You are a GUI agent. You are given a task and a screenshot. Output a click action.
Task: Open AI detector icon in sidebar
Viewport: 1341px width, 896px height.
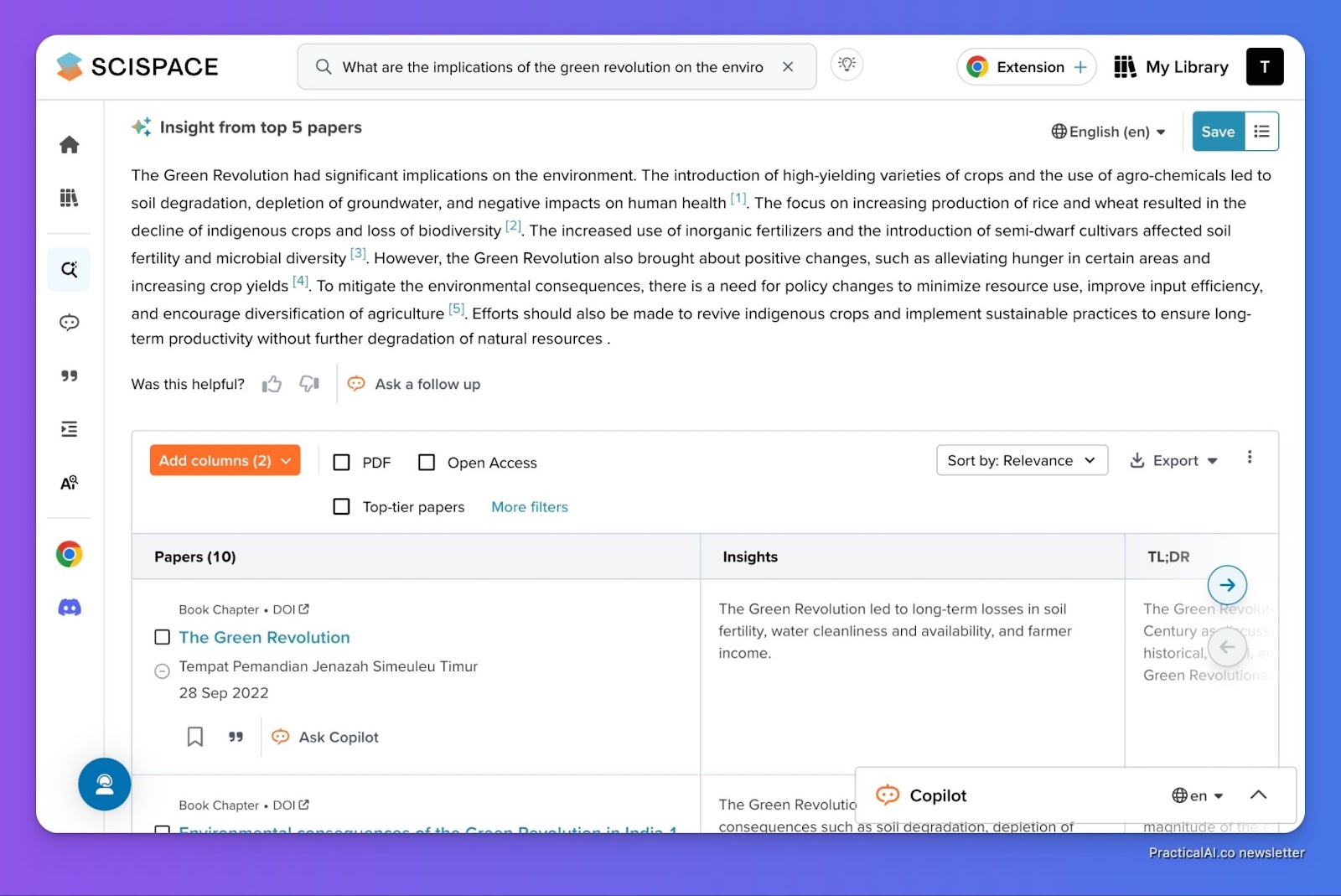70,483
